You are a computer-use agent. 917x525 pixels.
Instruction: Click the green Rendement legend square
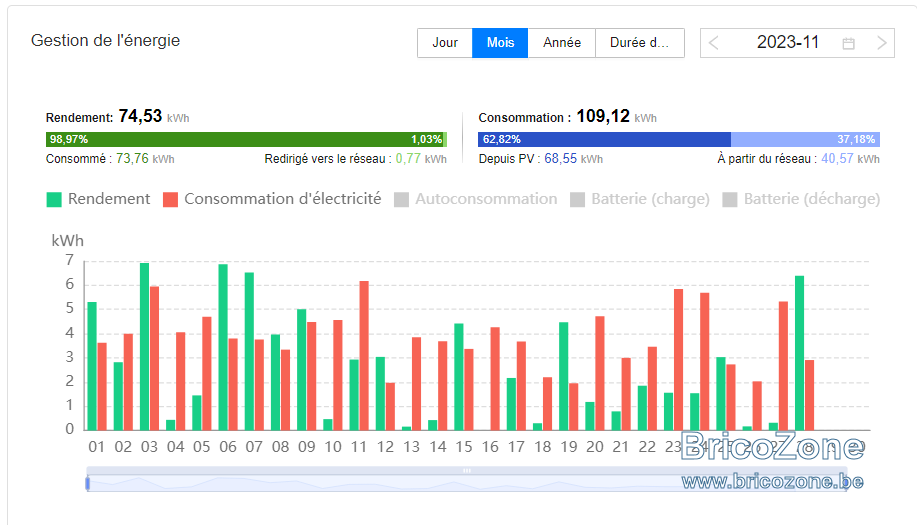pos(54,199)
